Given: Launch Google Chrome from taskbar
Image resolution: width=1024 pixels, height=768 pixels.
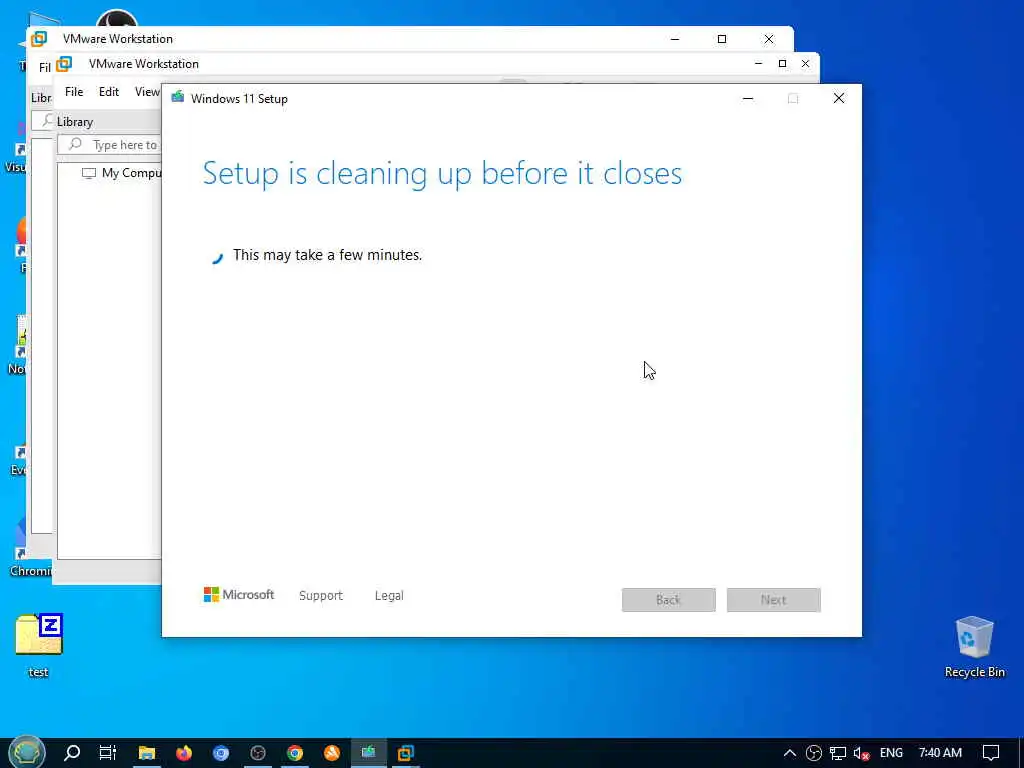Looking at the screenshot, I should tap(295, 753).
